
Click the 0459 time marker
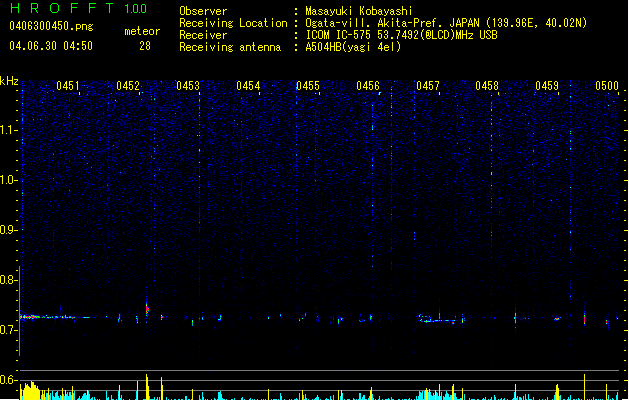[x=547, y=86]
